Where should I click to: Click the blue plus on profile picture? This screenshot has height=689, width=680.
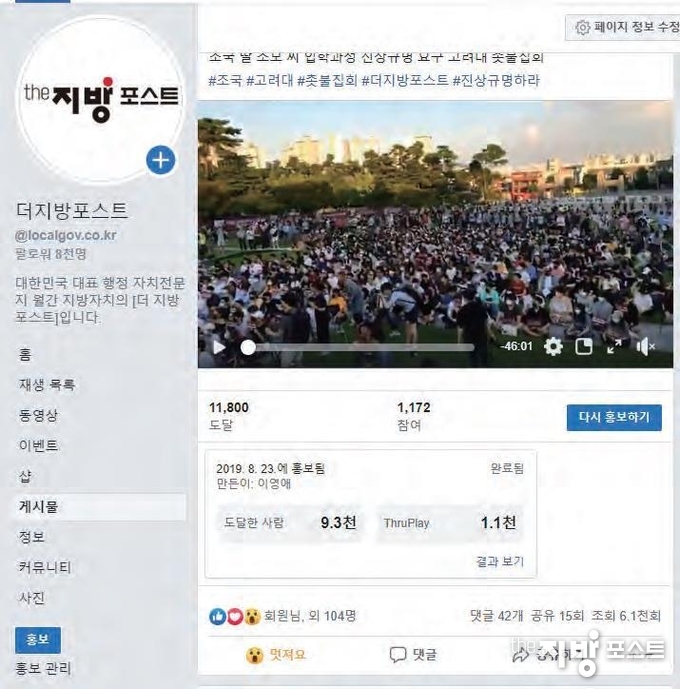160,160
